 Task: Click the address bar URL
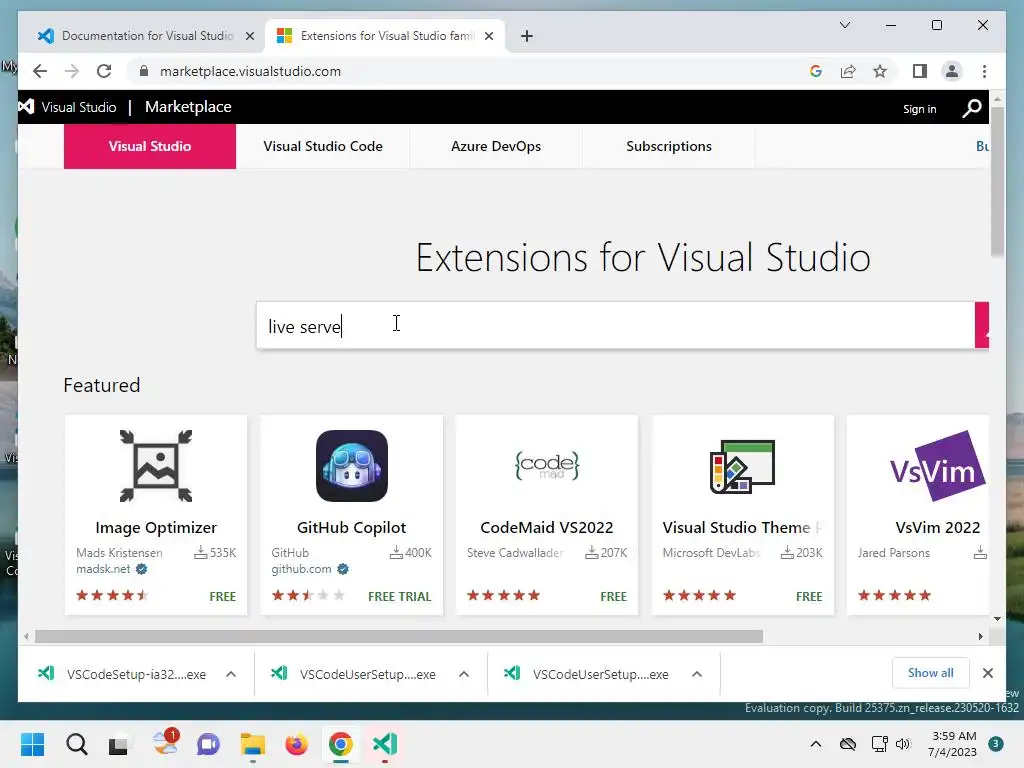[x=250, y=71]
